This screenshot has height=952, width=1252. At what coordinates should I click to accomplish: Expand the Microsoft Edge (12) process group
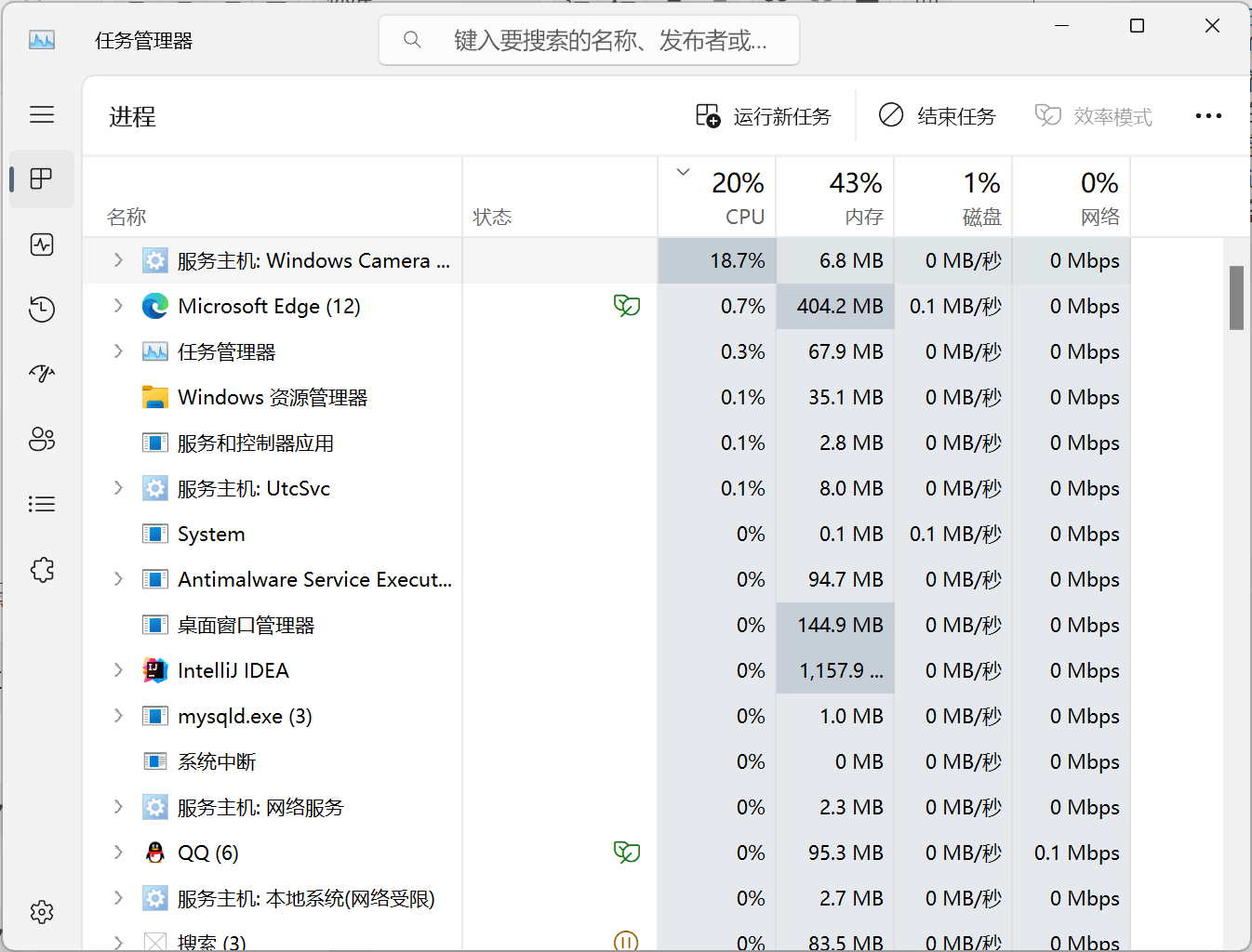coord(118,306)
